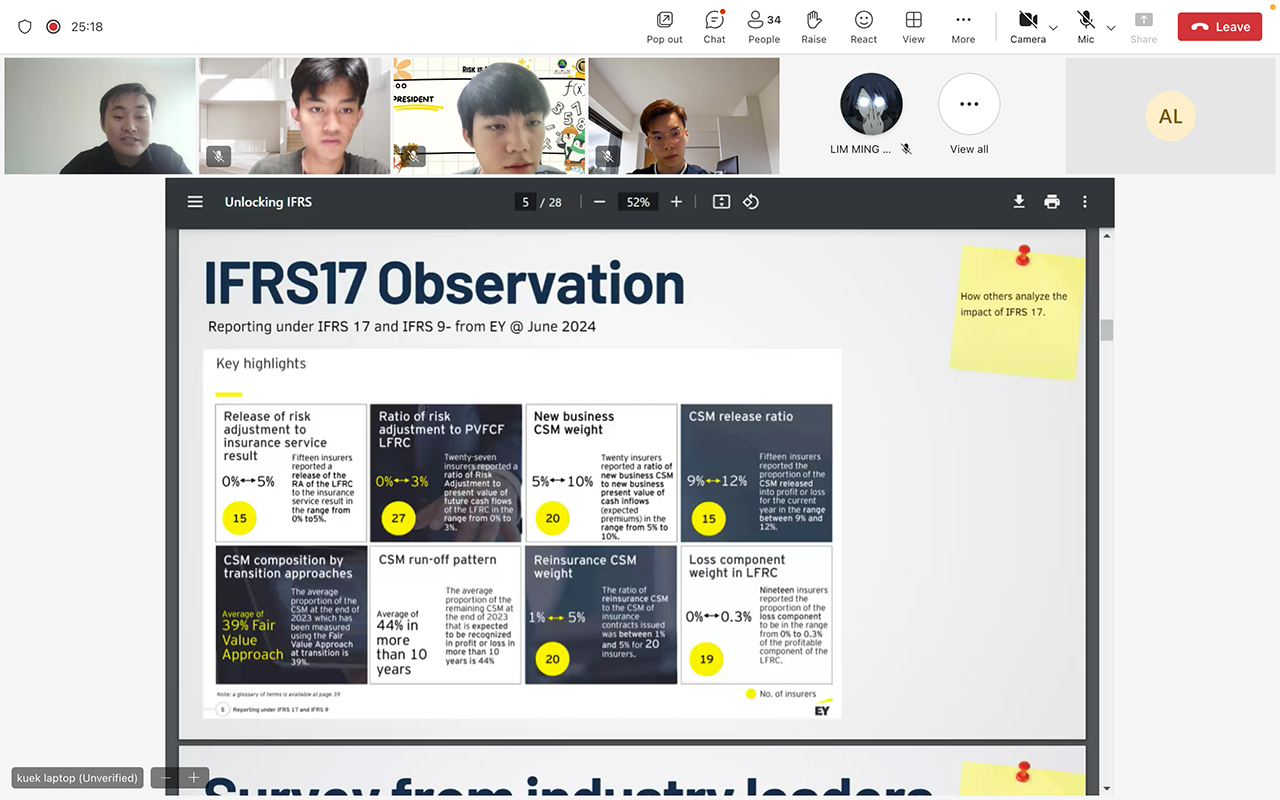Click the IFRS17 Observation heading
Screen dimensions: 1280x800
[444, 282]
